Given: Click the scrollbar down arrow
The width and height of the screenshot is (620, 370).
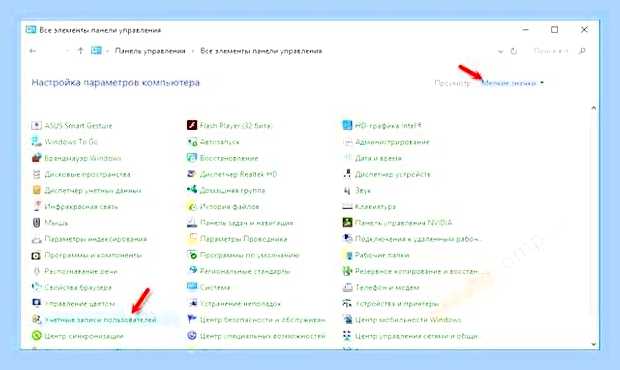Looking at the screenshot, I should click(x=594, y=344).
